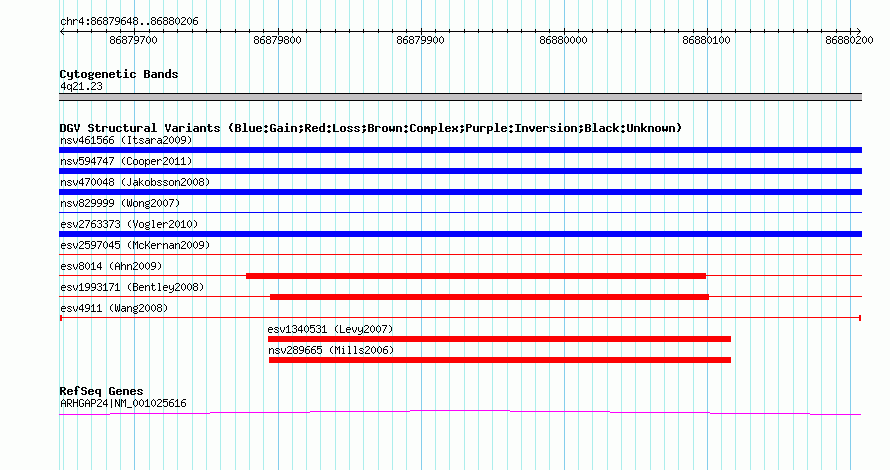Viewport: 890px width, 470px height.
Task: Click the gray 4q21.23 cytogenetic band bar
Action: pos(460,97)
